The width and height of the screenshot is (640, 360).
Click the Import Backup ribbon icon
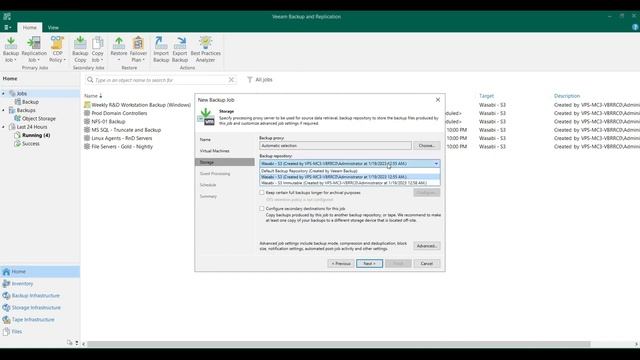(x=161, y=49)
